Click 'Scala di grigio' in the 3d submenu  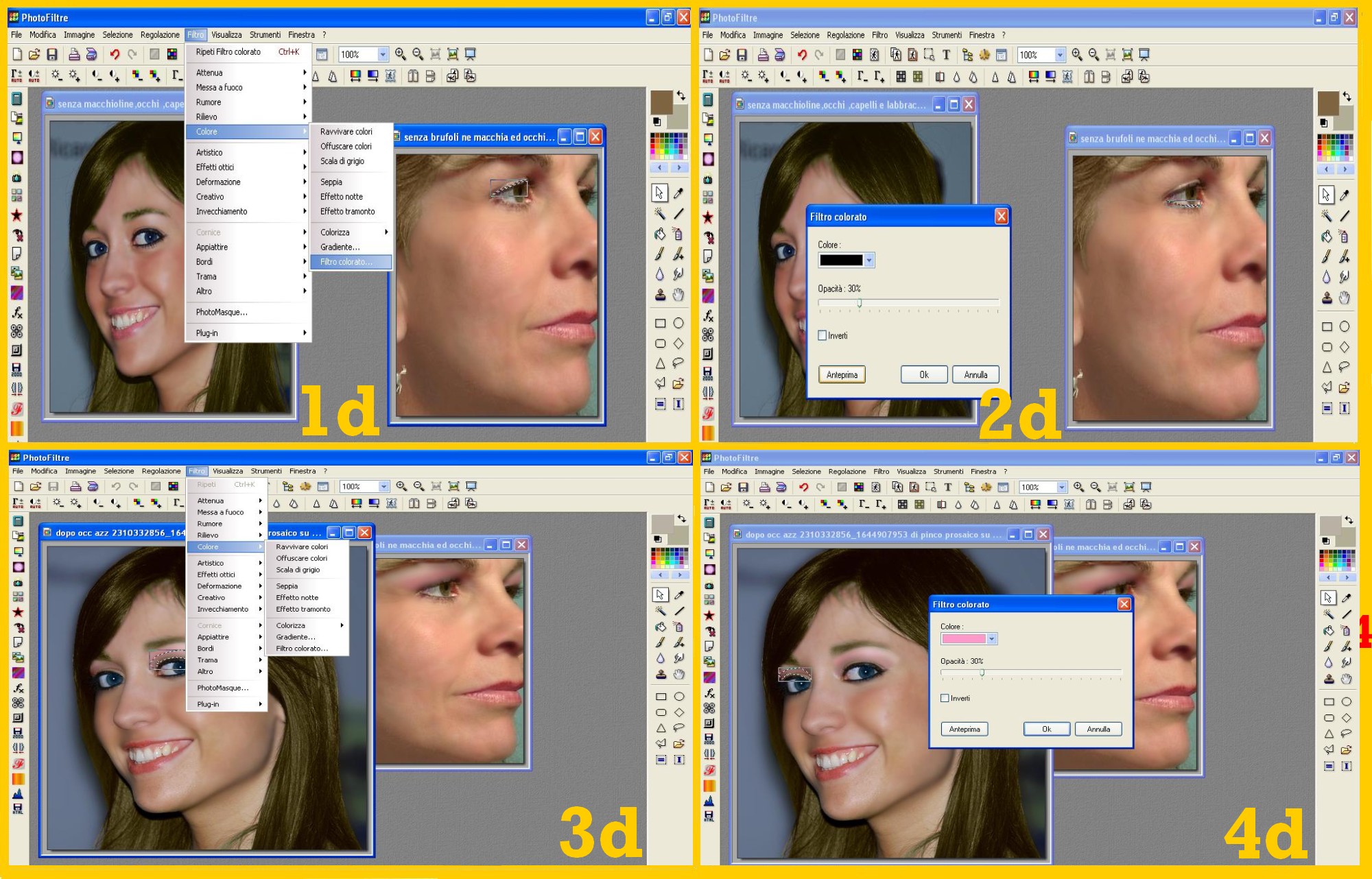(298, 570)
